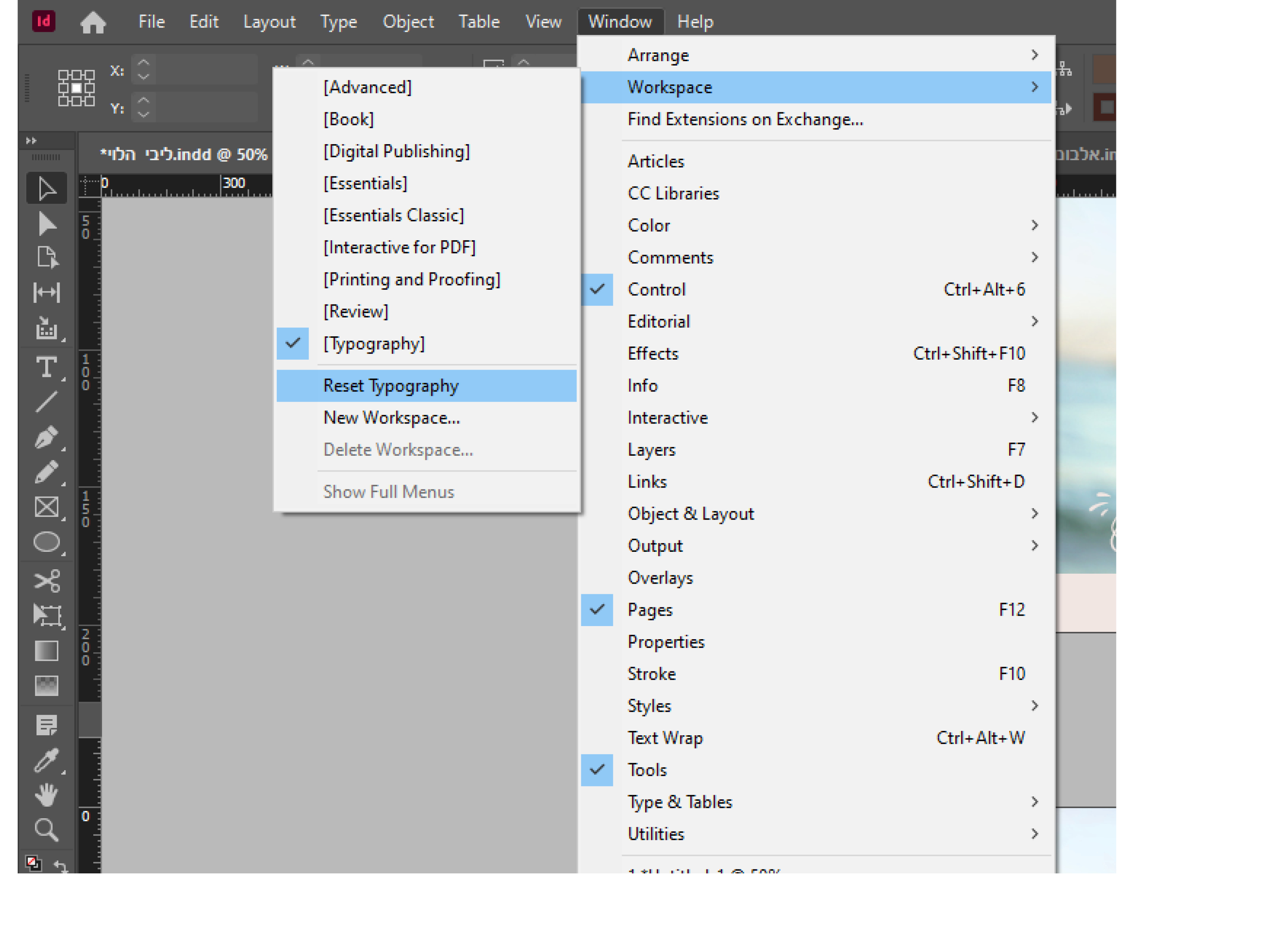Image resolution: width=1266 pixels, height=952 pixels.
Task: Select the Direct Selection tool
Action: click(46, 224)
